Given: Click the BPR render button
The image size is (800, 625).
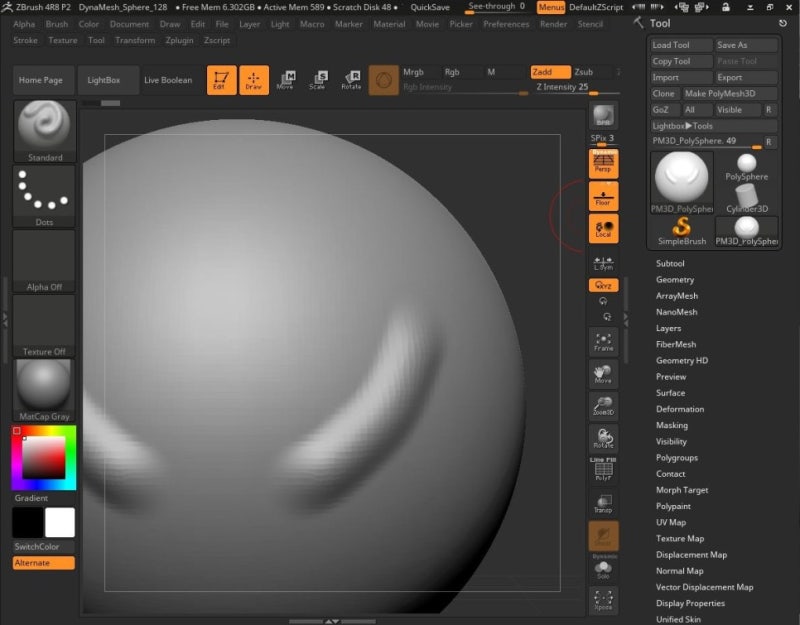Looking at the screenshot, I should click(x=604, y=116).
